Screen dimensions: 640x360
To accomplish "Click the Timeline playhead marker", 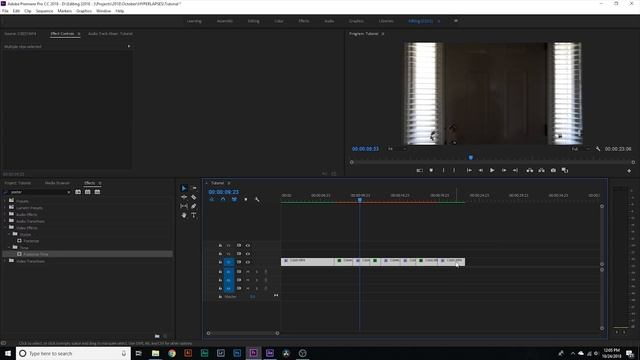I will pos(360,200).
